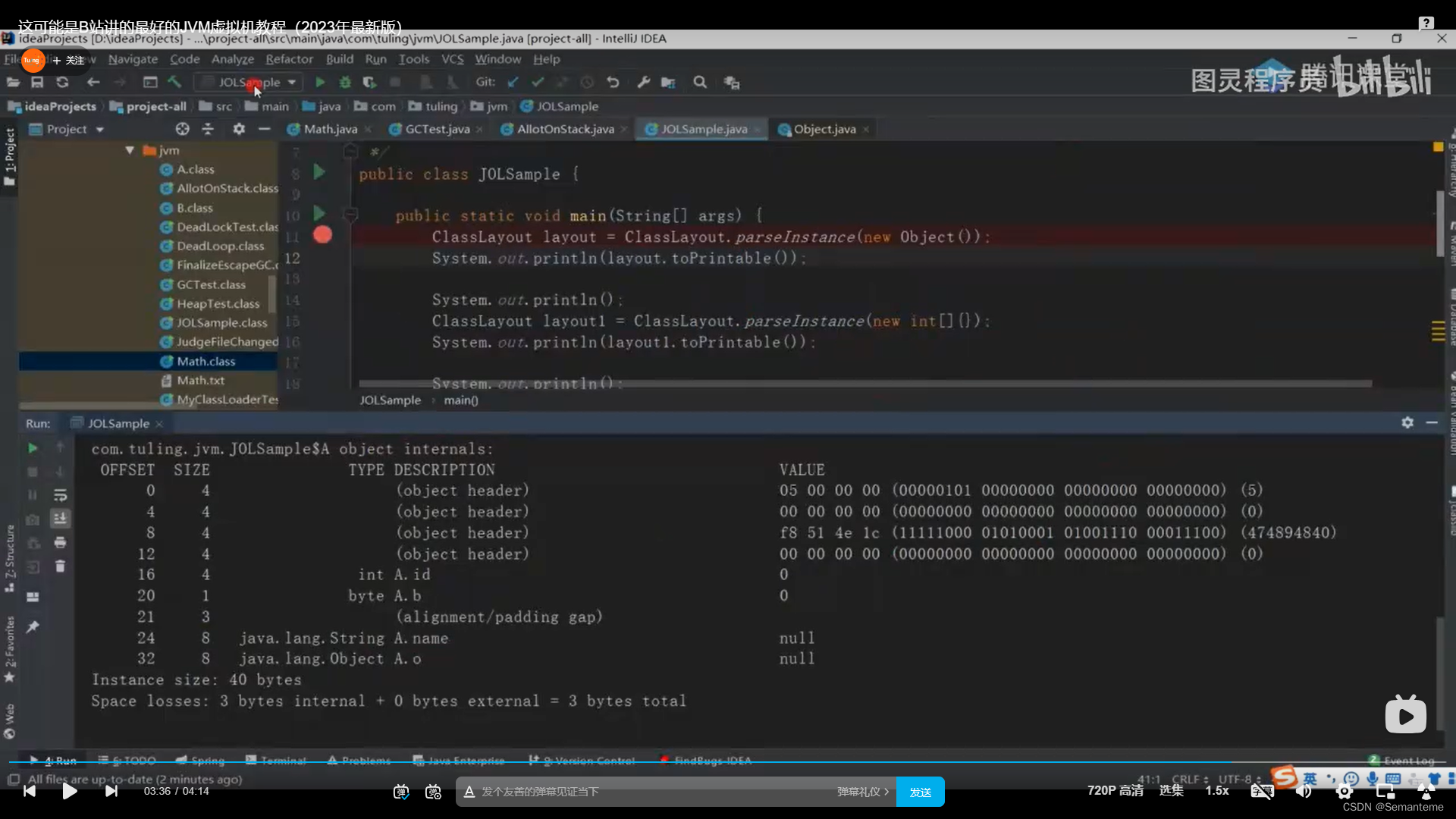The image size is (1456, 819).
Task: Click the JOLSample run configuration dropdown
Action: [x=254, y=82]
